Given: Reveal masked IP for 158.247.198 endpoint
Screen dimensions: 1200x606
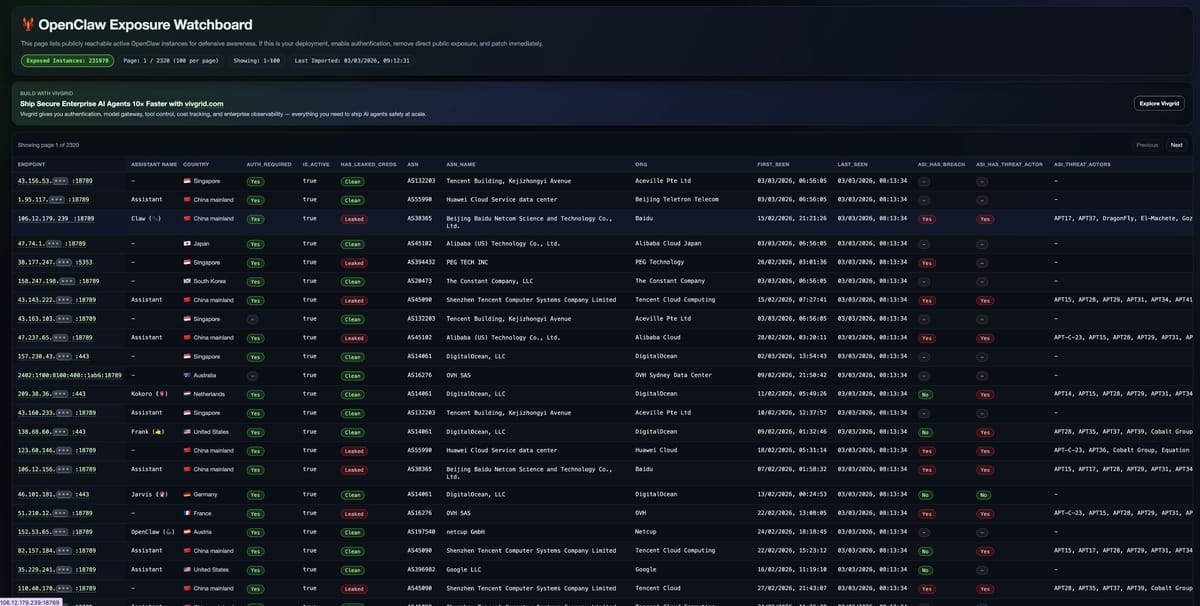Looking at the screenshot, I should [x=69, y=281].
